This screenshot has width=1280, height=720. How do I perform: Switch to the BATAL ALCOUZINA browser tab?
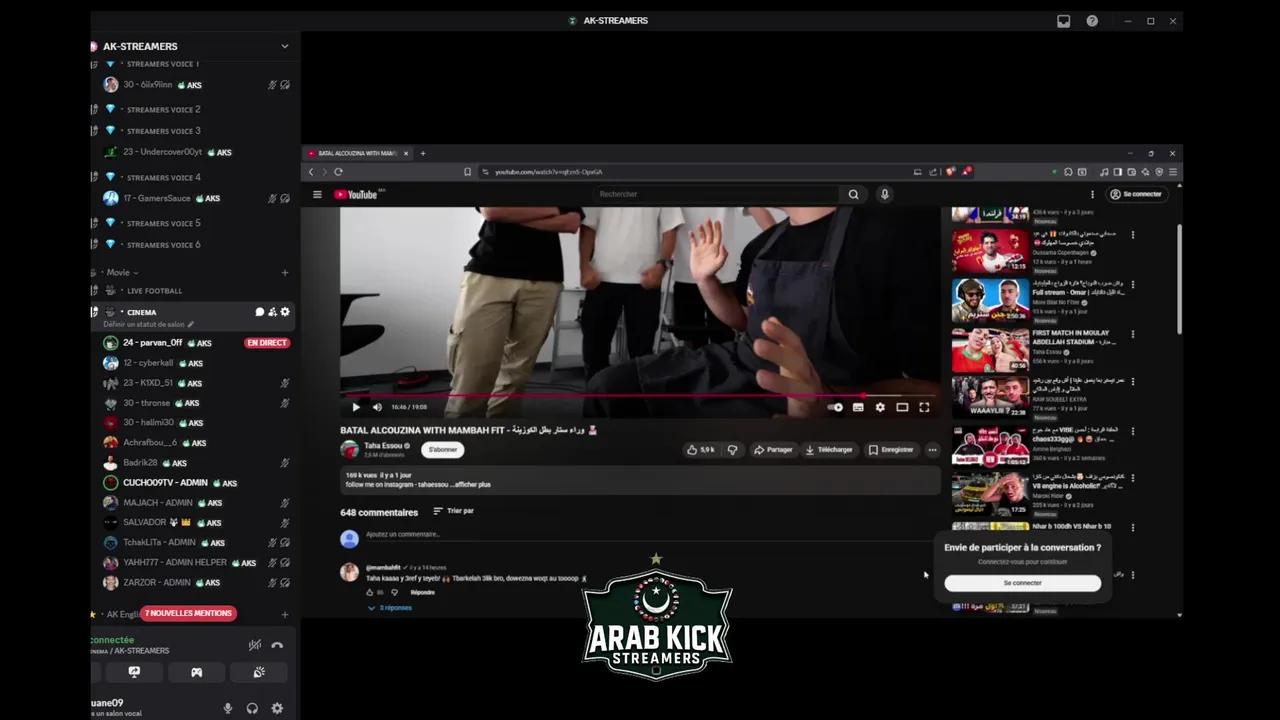[357, 153]
